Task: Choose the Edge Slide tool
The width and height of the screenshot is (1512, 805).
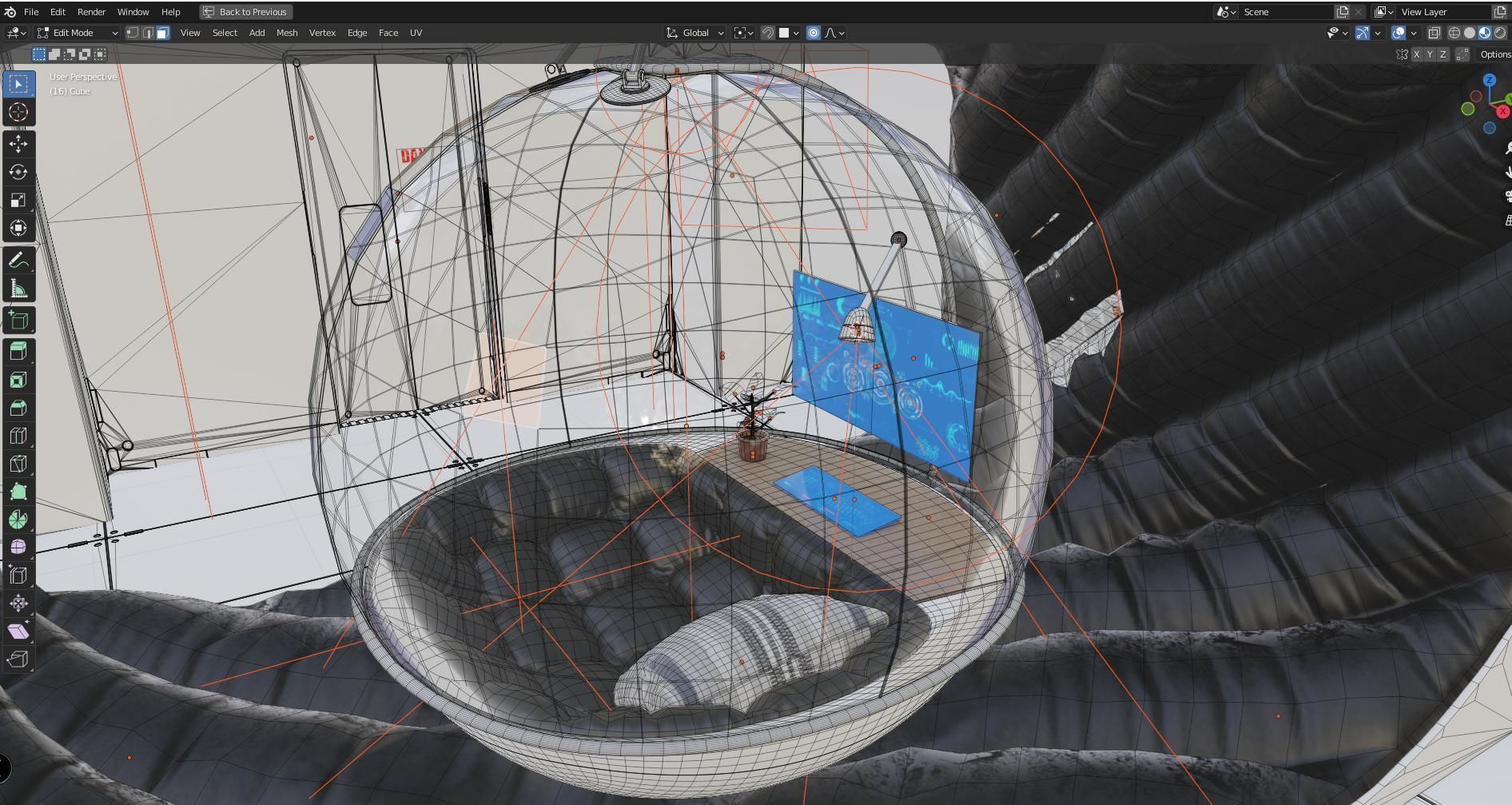Action: 18,576
